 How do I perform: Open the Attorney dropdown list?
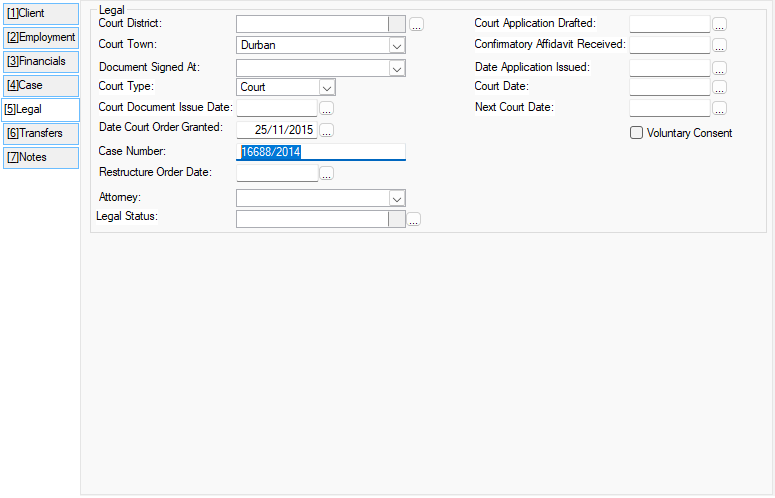[397, 199]
